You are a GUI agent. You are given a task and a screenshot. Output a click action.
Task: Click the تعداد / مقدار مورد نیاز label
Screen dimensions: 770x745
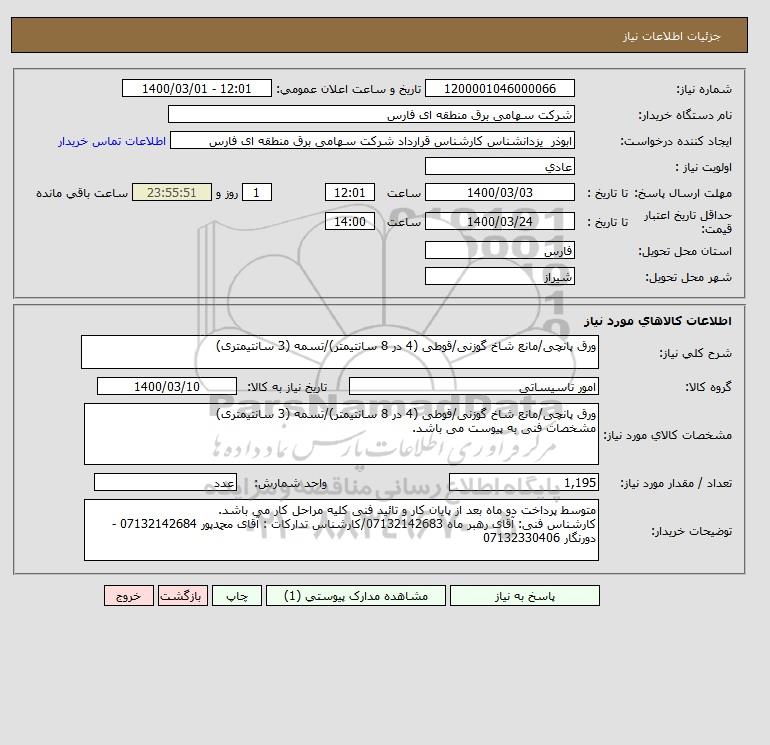[x=676, y=484]
